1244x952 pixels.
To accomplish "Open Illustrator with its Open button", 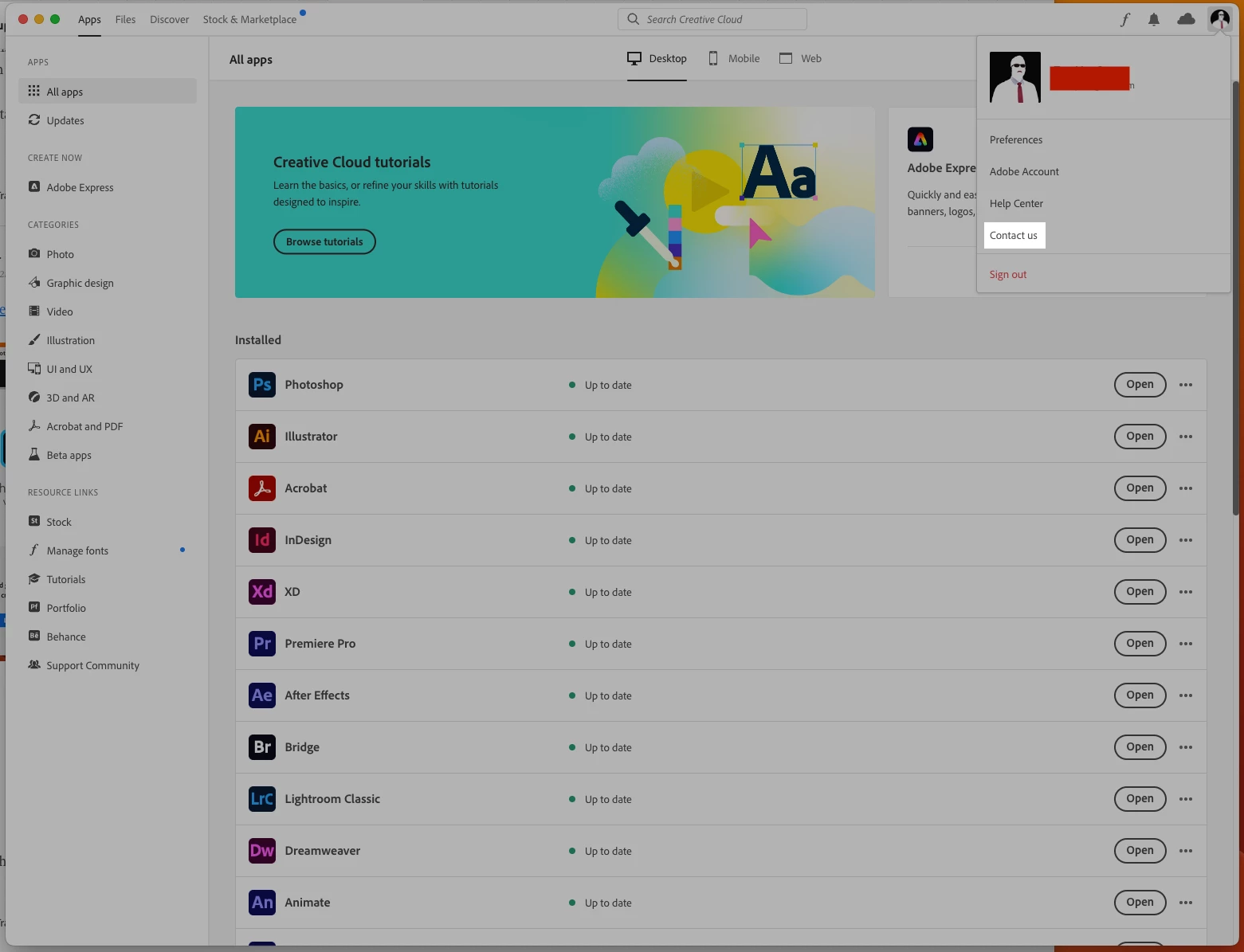I will [1140, 436].
